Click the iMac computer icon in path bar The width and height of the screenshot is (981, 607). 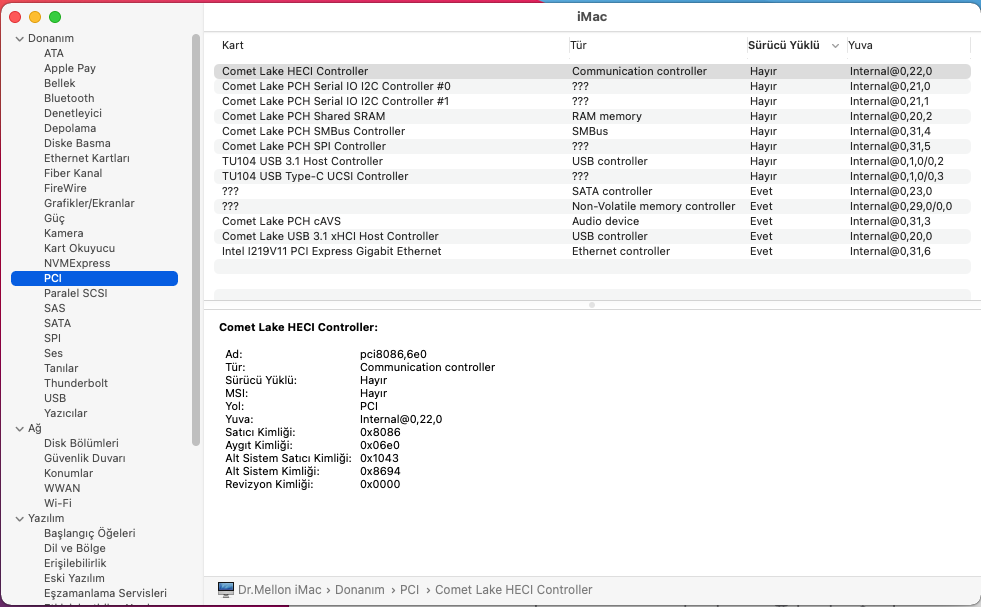(225, 590)
